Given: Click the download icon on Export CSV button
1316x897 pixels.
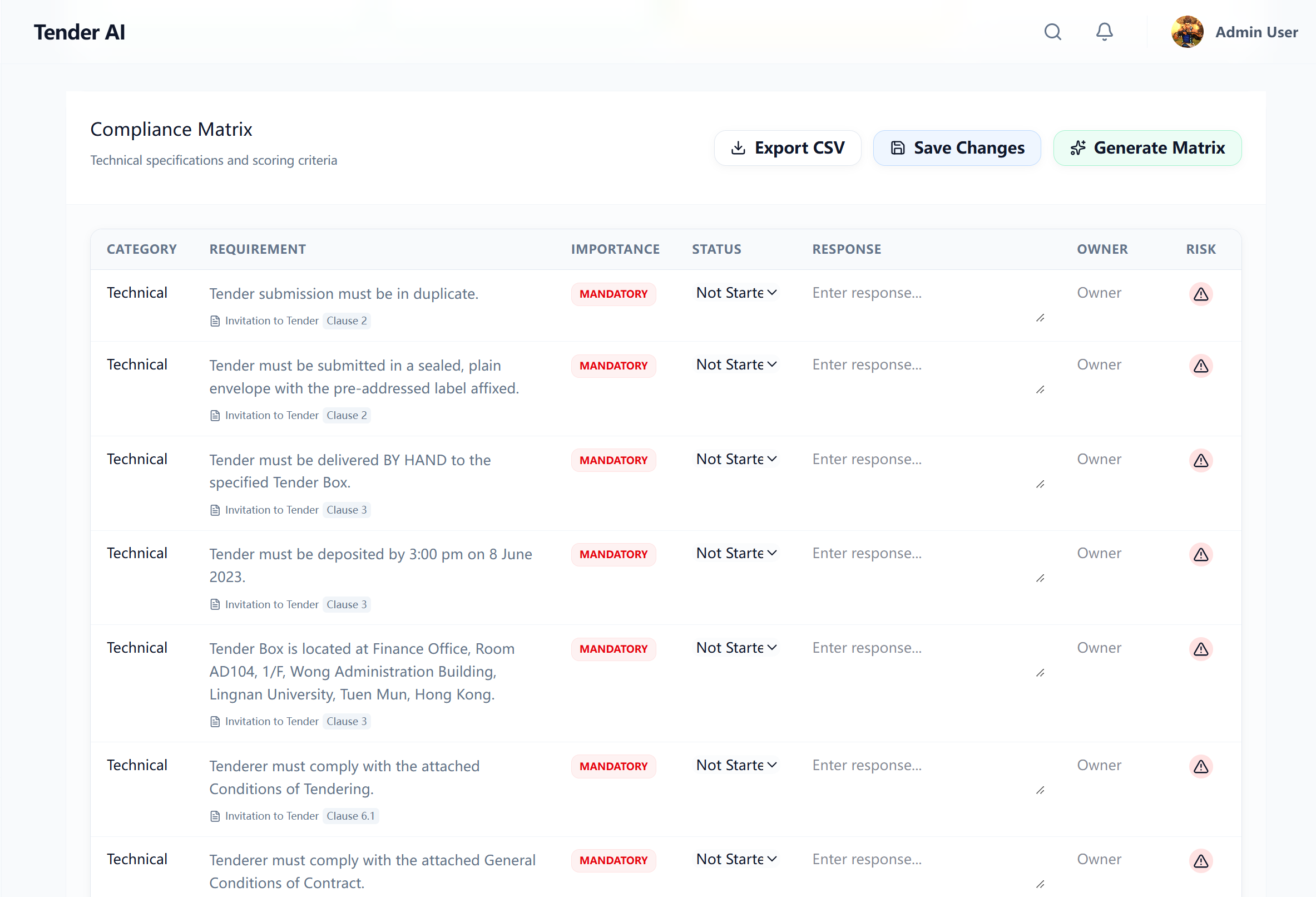Looking at the screenshot, I should 738,147.
